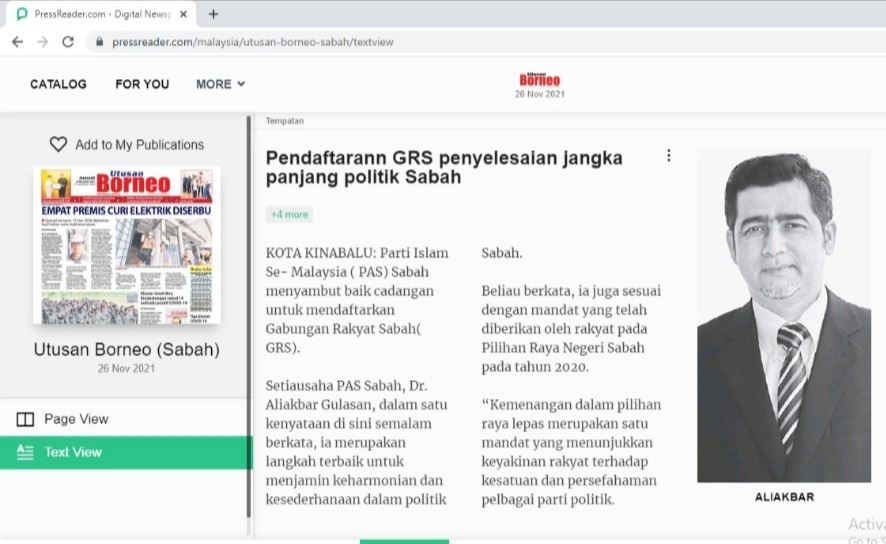
Task: Click the padlock site info icon
Action: point(99,42)
